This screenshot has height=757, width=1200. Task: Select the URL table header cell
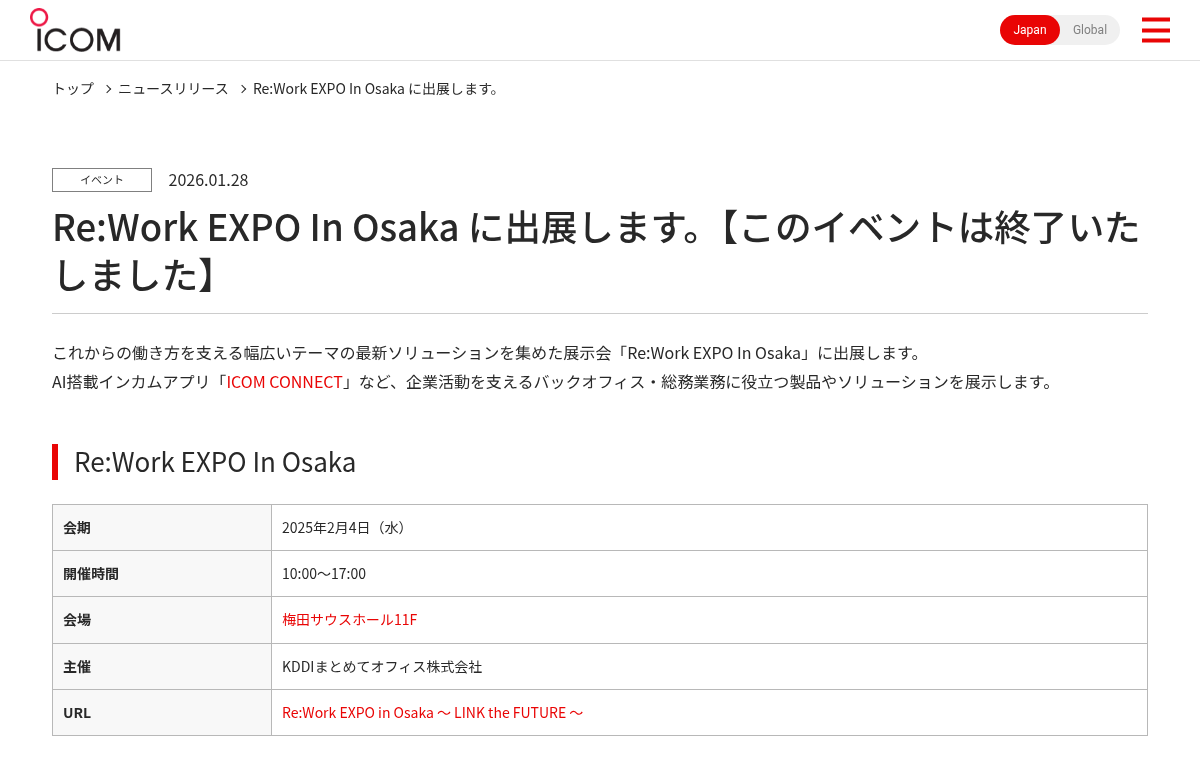(x=162, y=713)
